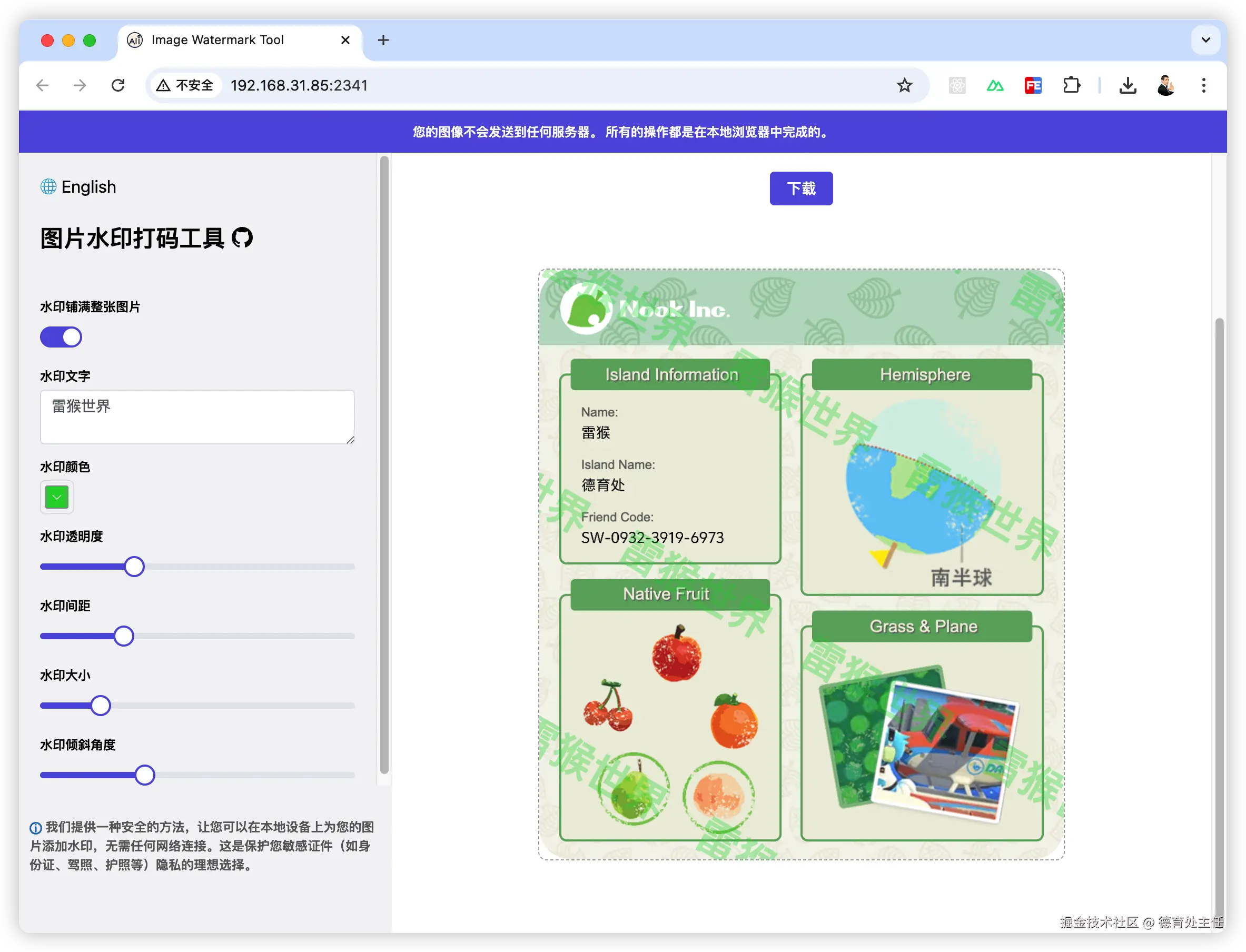Switch language to English
This screenshot has width=1246, height=952.
coord(88,186)
